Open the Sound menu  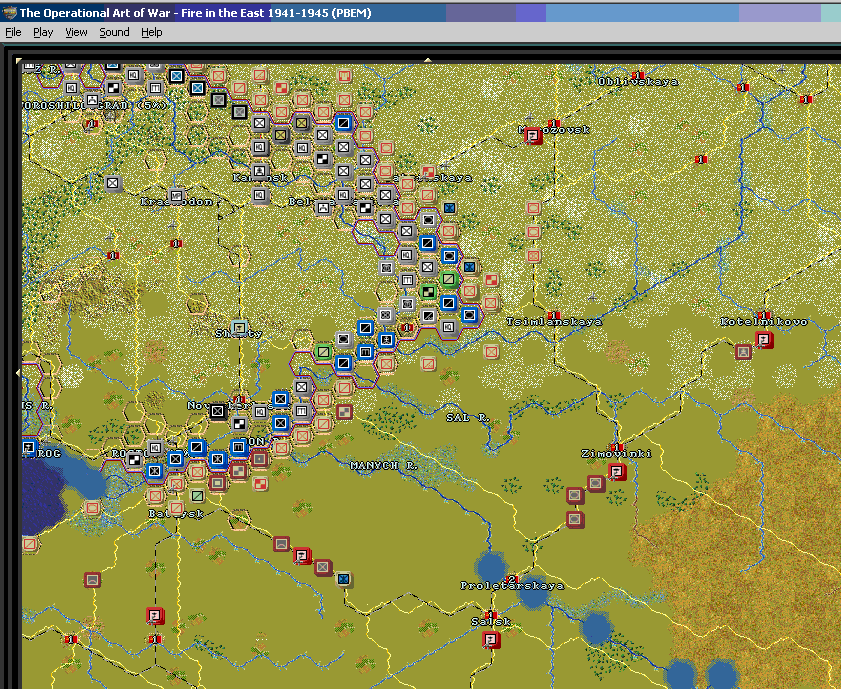click(114, 32)
